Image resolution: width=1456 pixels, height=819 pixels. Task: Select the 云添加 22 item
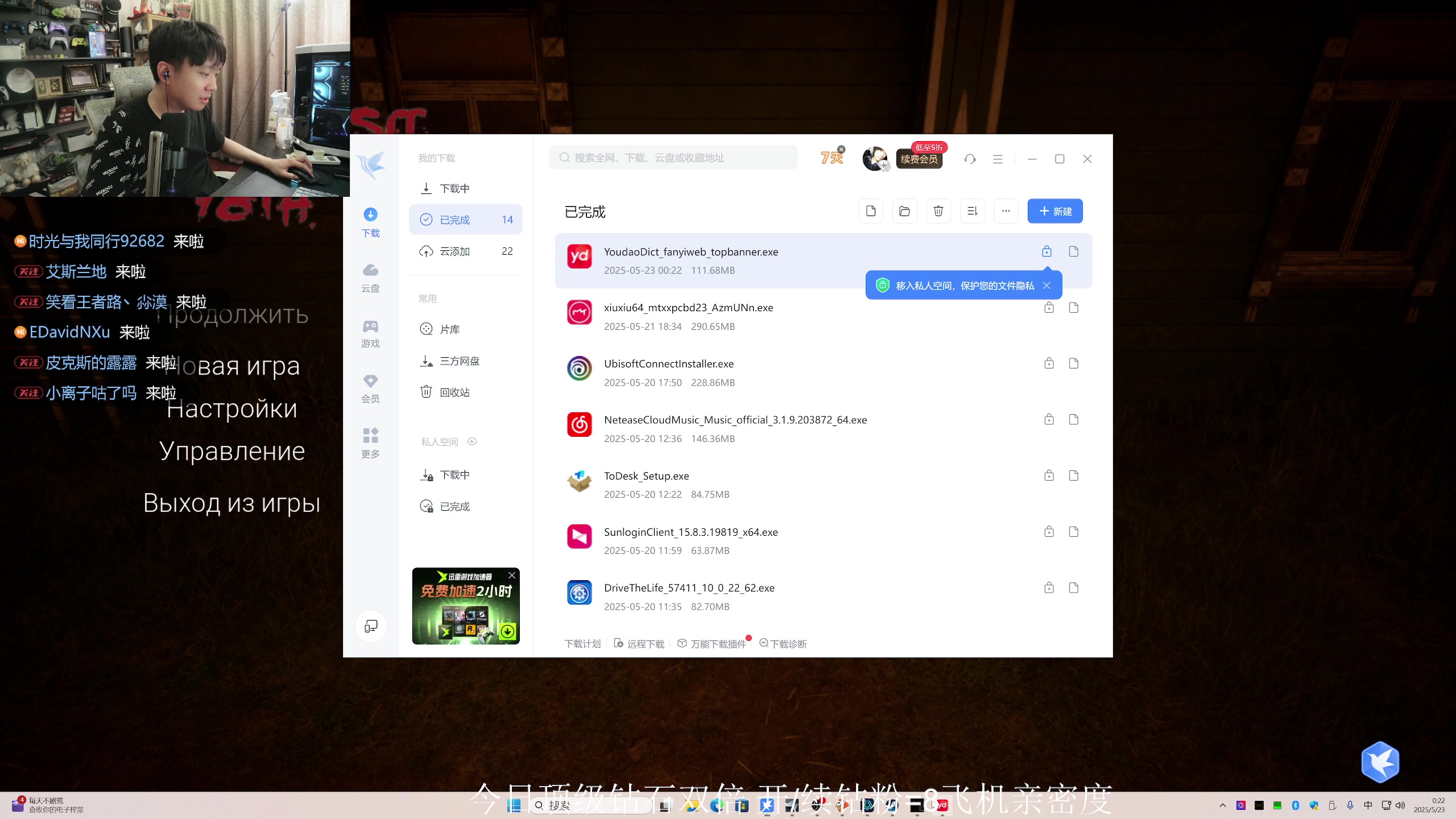[465, 251]
